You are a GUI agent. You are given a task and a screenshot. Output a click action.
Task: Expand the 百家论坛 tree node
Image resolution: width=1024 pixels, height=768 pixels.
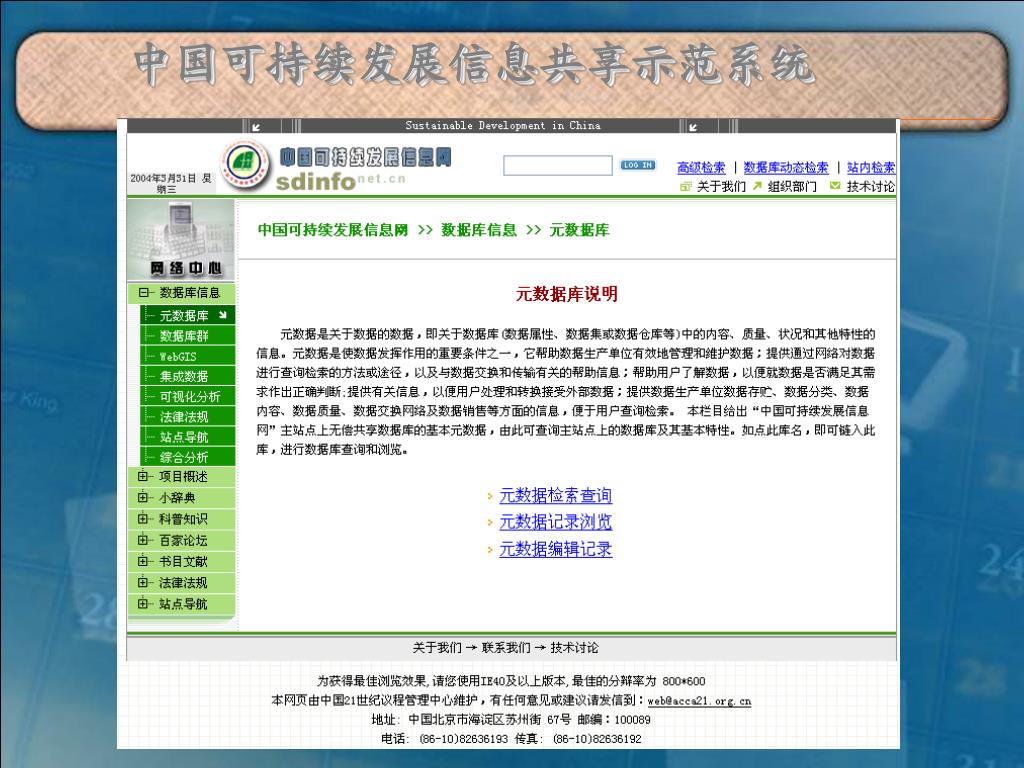(x=143, y=540)
